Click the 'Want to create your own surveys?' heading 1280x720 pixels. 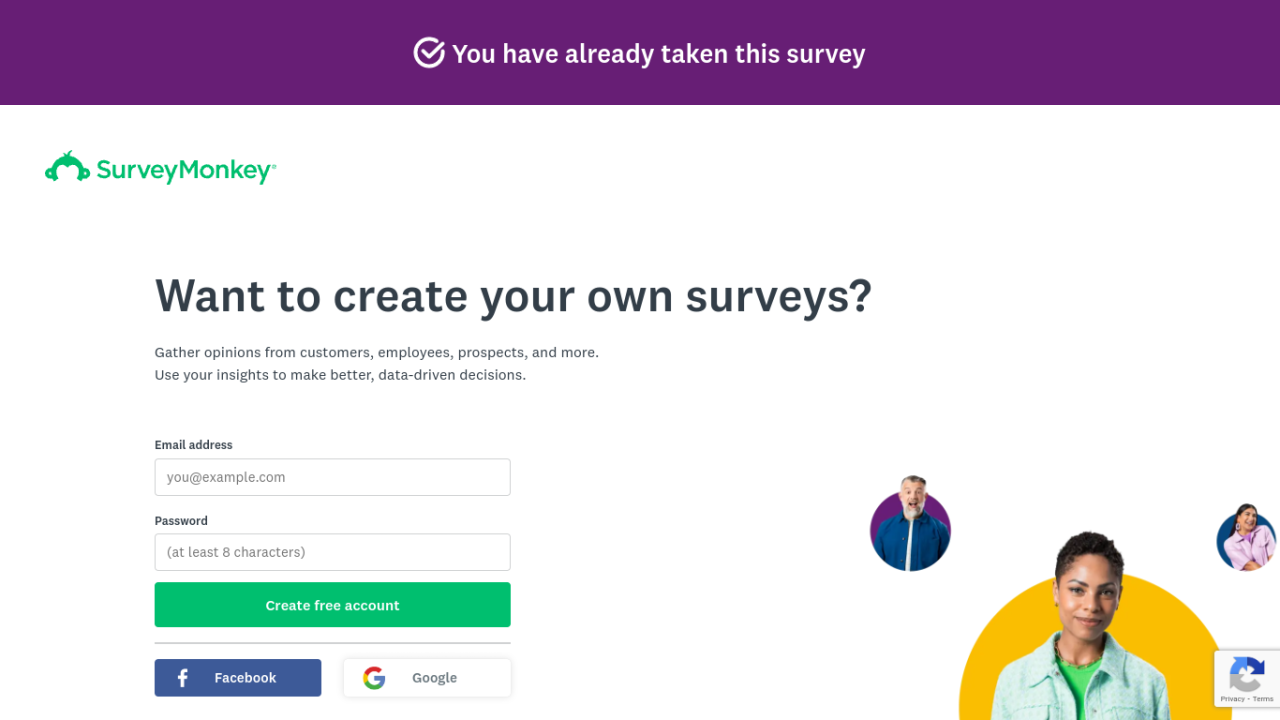tap(513, 296)
